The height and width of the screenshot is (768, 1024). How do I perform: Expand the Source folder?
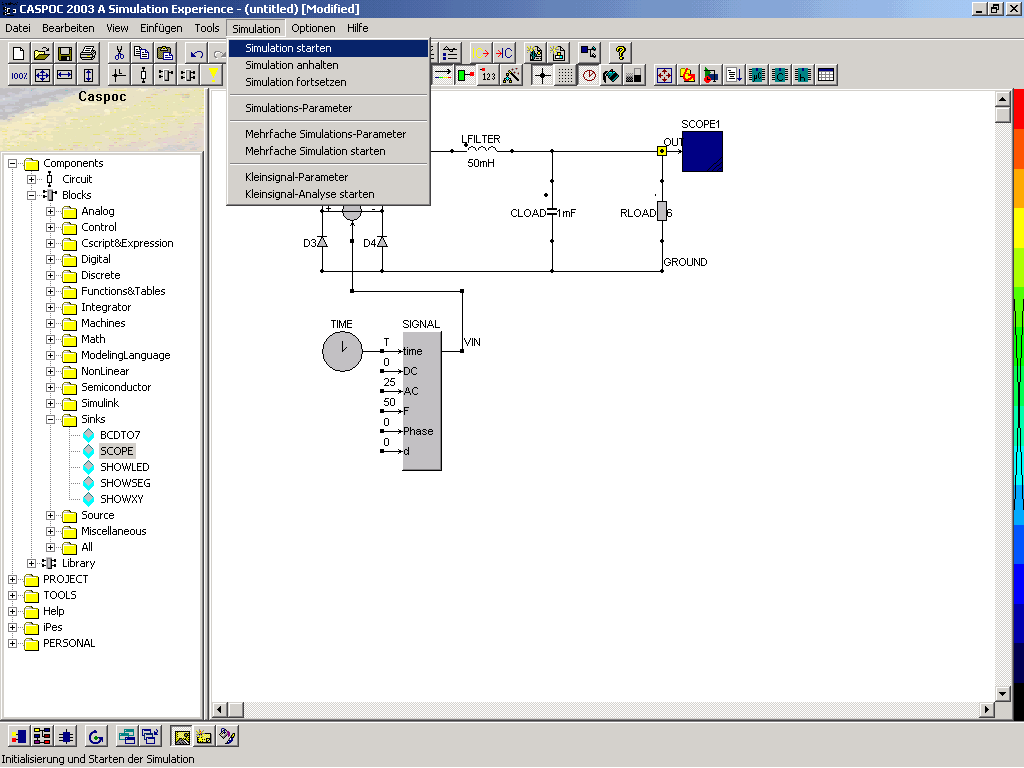click(x=50, y=515)
